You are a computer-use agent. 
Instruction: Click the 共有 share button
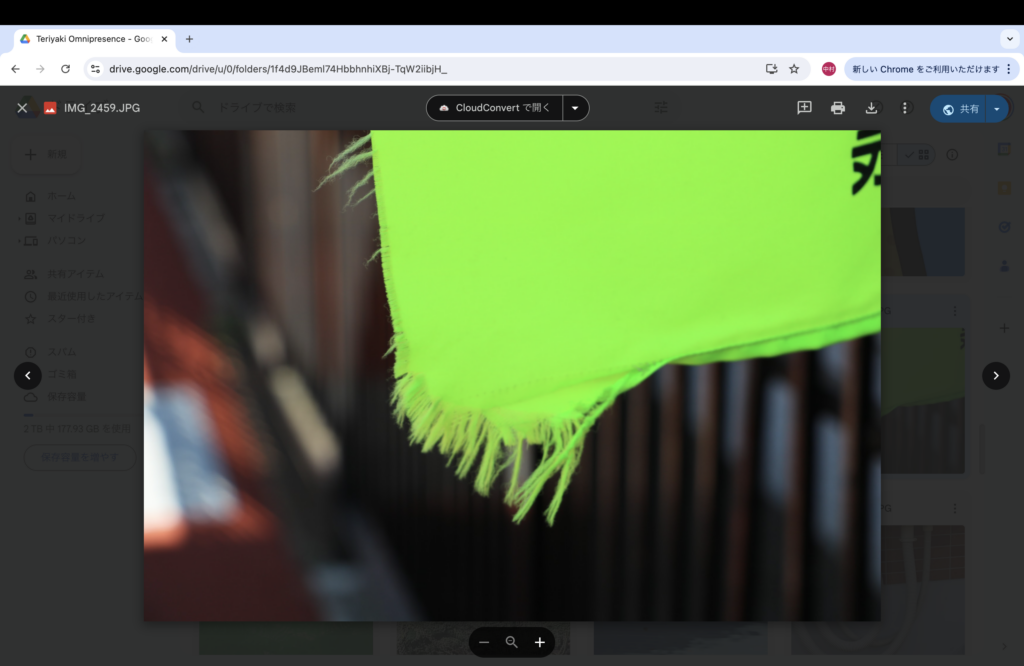pyautogui.click(x=959, y=109)
